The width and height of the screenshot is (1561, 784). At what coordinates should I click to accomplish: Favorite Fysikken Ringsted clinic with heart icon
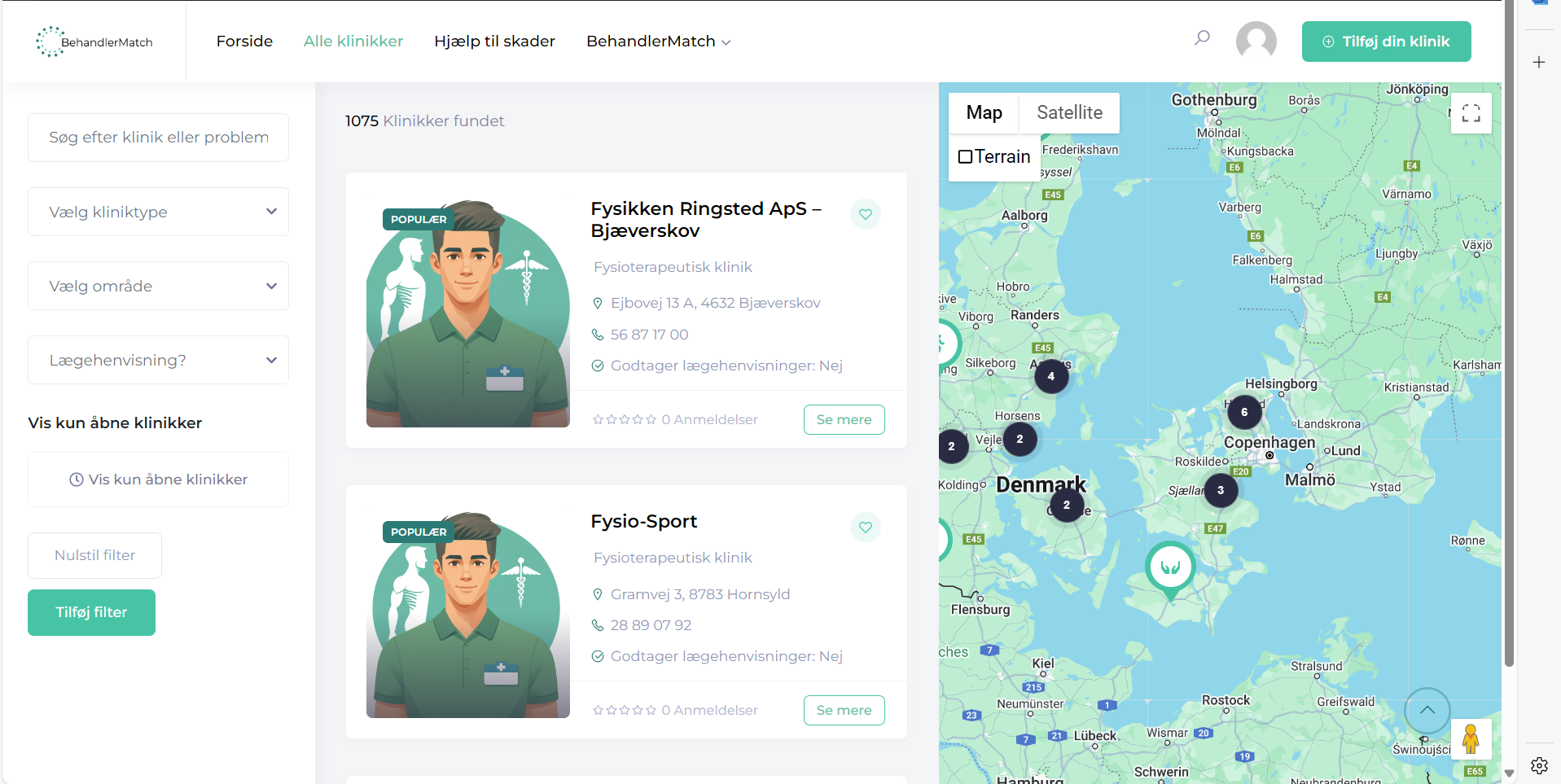point(866,214)
